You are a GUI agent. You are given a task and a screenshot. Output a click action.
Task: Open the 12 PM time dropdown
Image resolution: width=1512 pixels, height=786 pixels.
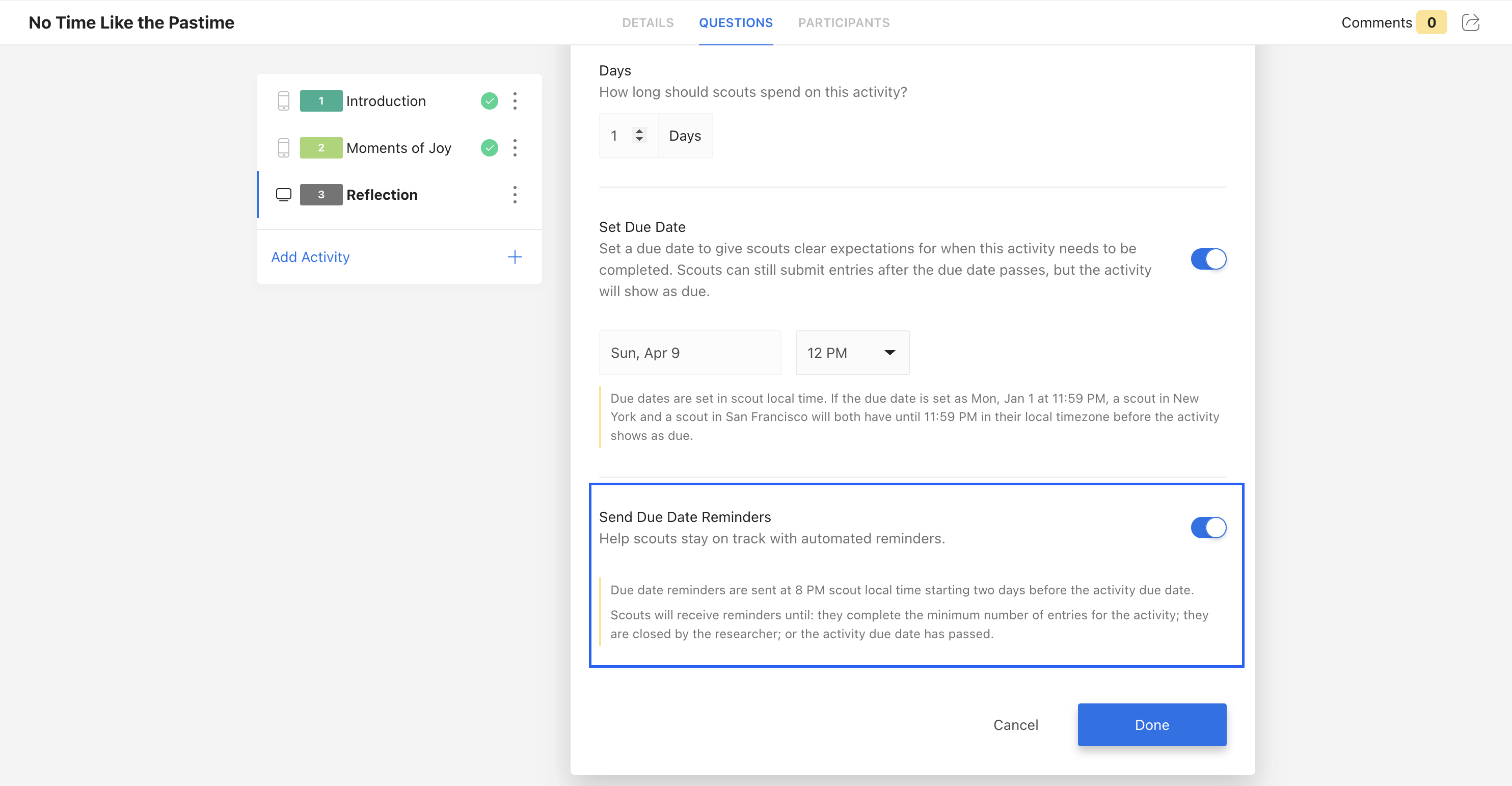tap(852, 353)
